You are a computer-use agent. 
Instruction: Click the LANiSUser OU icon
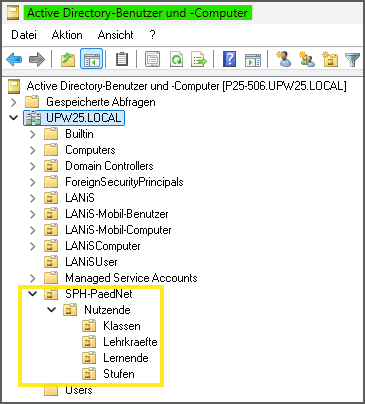coord(51,262)
